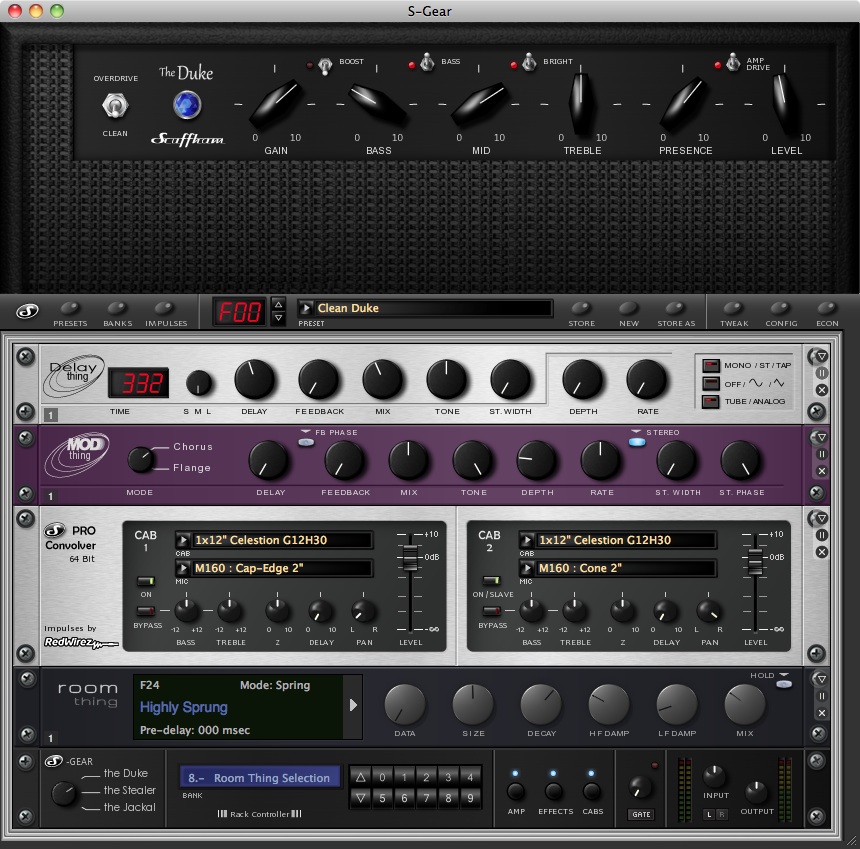Toggle the Stereo switch on the Mod Thing

pyautogui.click(x=637, y=442)
